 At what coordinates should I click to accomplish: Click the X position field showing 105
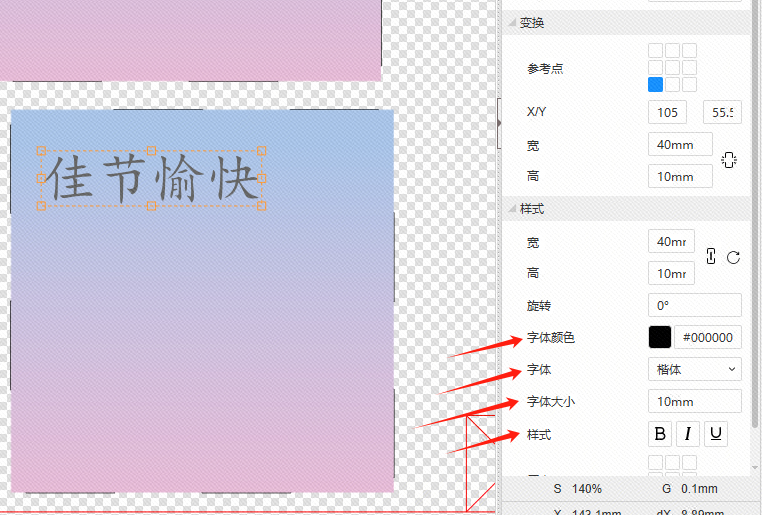(x=667, y=113)
